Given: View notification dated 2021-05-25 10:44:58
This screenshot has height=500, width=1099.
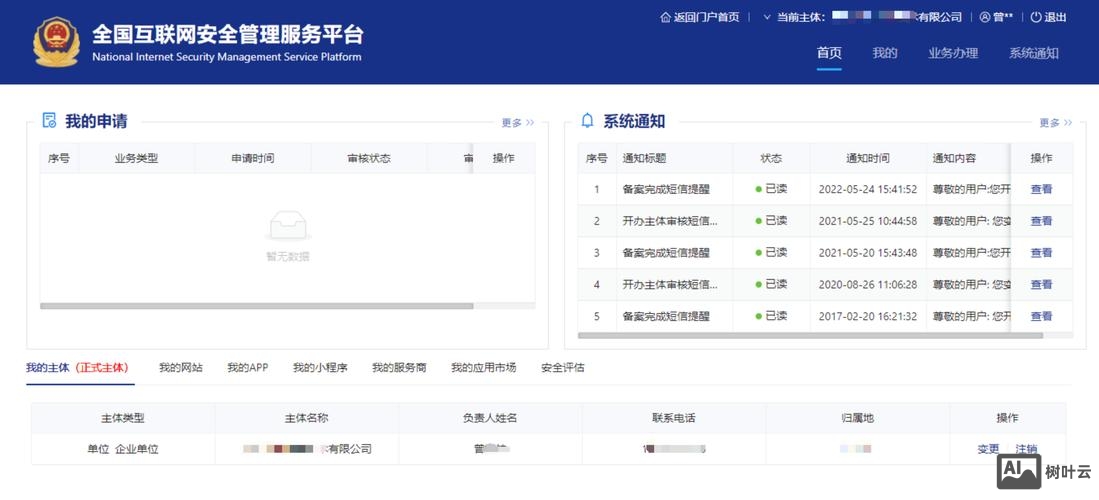Looking at the screenshot, I should 1041,221.
